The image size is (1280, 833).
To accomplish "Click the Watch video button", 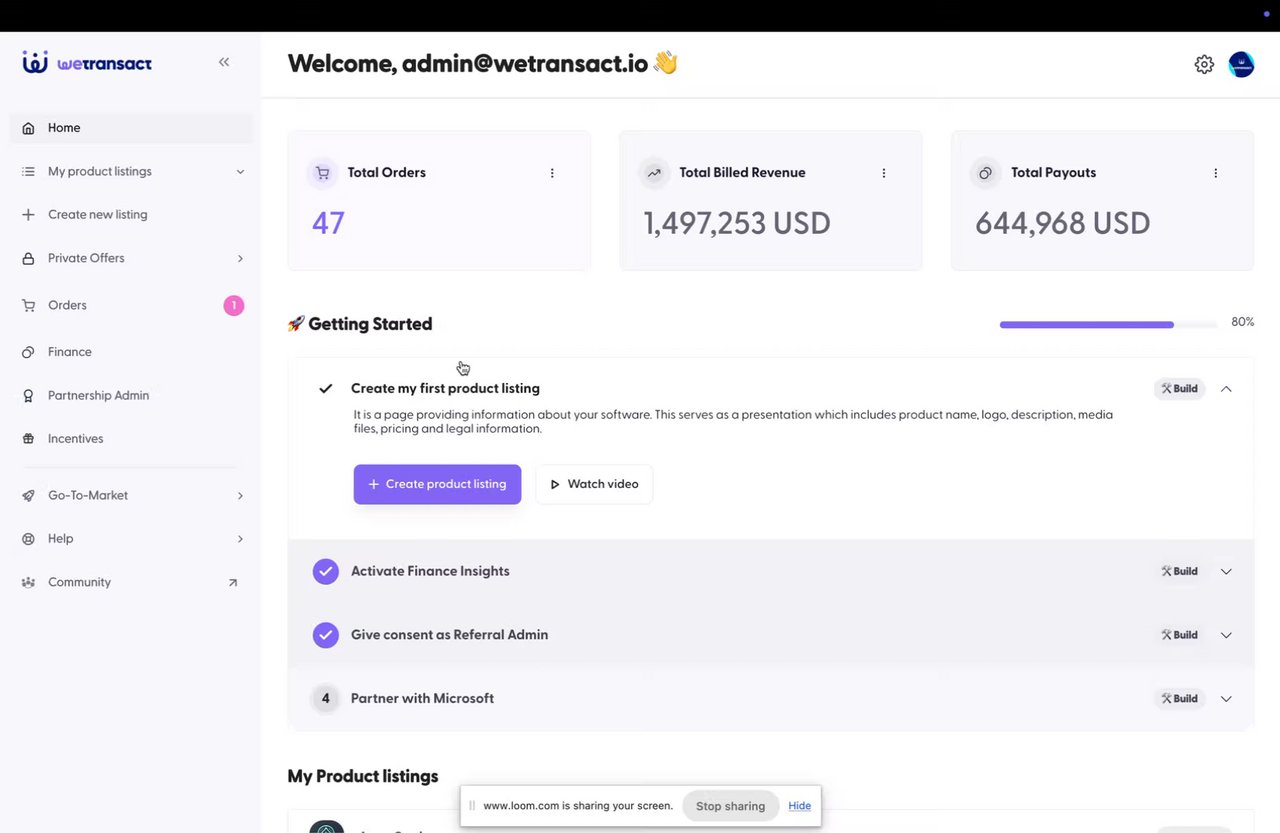I will (594, 484).
